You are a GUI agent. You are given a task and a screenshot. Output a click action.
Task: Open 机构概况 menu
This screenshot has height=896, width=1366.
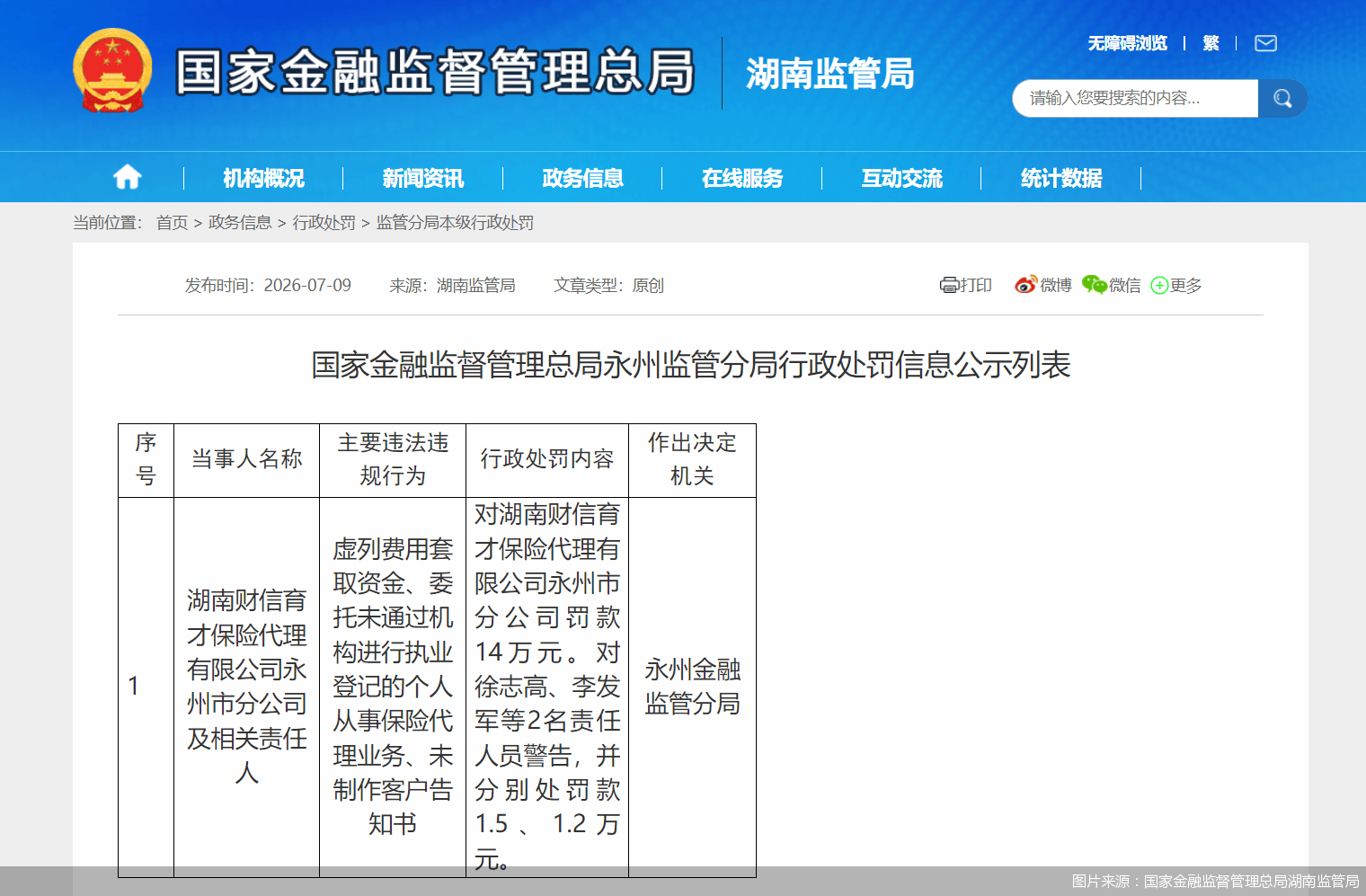click(263, 178)
